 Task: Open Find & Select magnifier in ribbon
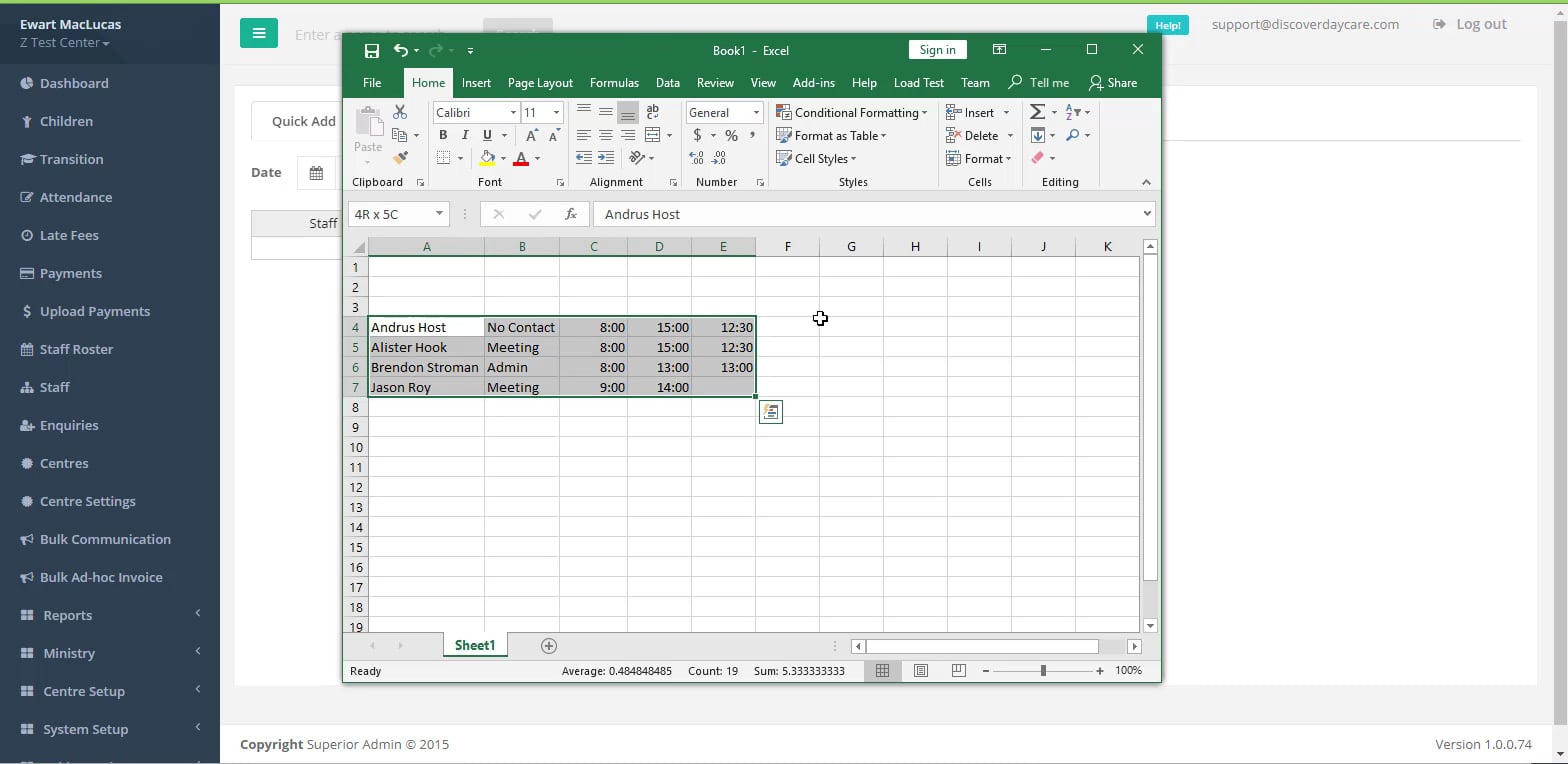[1077, 135]
